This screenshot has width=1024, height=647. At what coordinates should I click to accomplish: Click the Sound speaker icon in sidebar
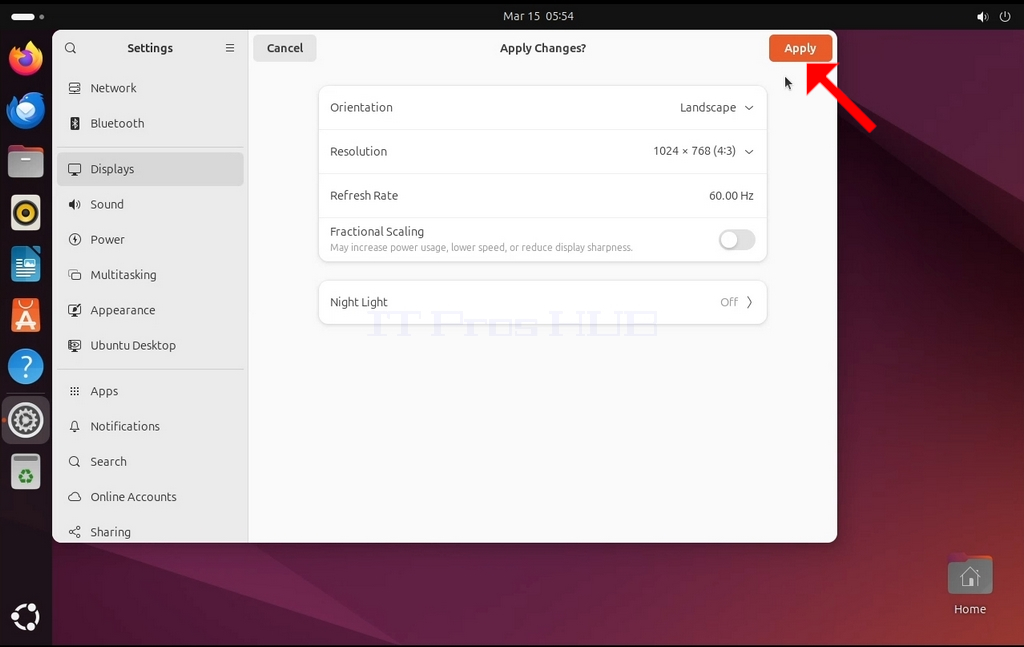(x=75, y=204)
